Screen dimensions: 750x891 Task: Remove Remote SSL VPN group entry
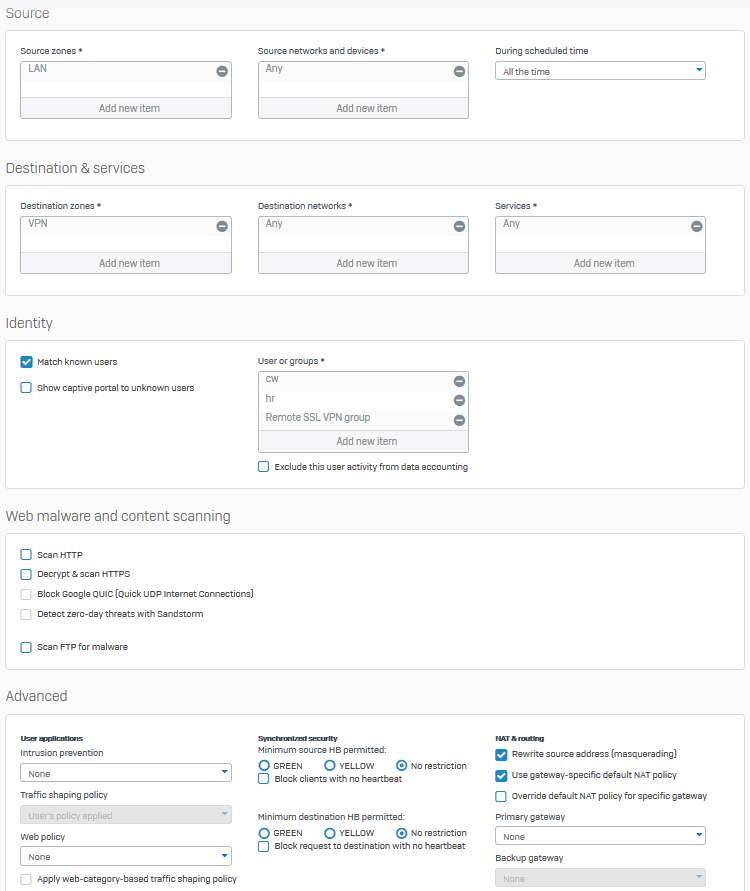click(459, 420)
